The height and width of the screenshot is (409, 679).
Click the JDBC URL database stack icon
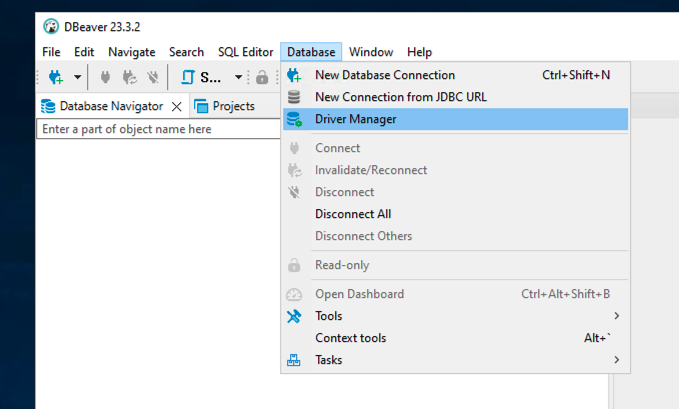pos(294,97)
